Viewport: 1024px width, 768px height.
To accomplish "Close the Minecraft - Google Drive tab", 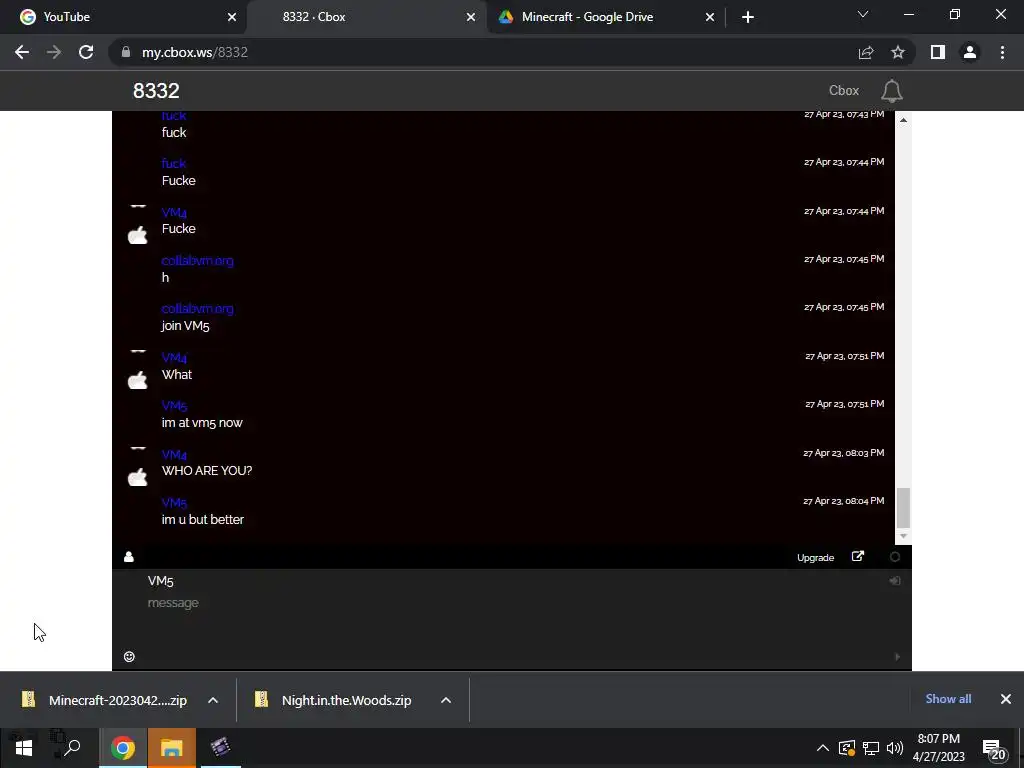I will 710,18.
